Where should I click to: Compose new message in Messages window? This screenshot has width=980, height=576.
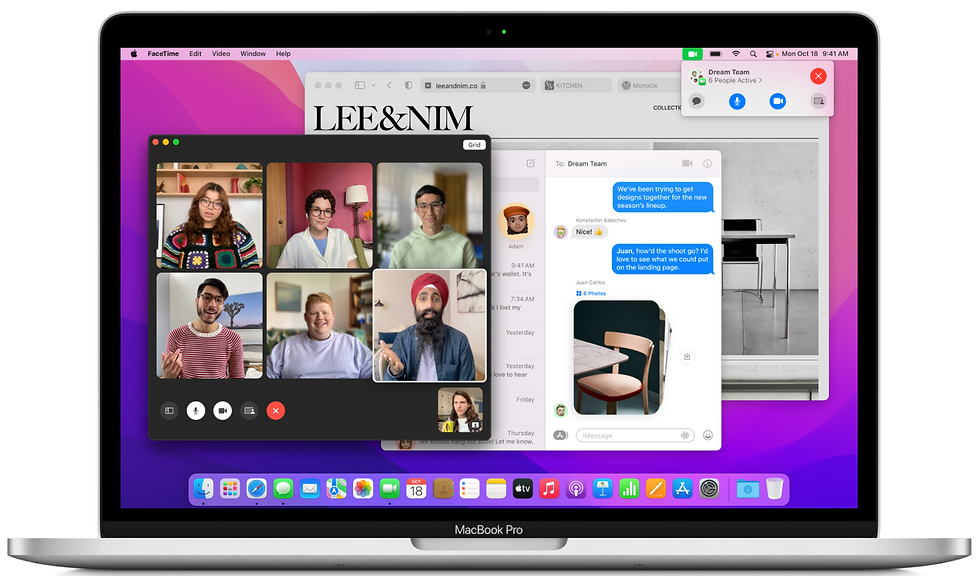click(x=531, y=163)
